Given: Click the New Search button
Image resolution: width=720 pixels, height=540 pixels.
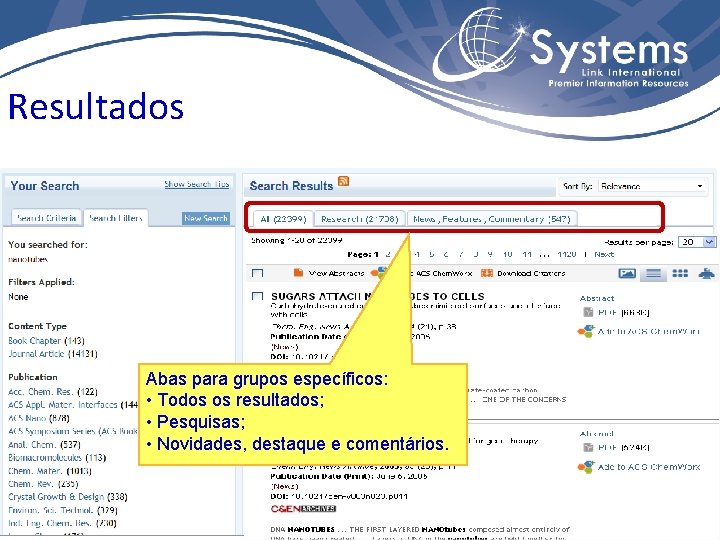Looking at the screenshot, I should 206,219.
